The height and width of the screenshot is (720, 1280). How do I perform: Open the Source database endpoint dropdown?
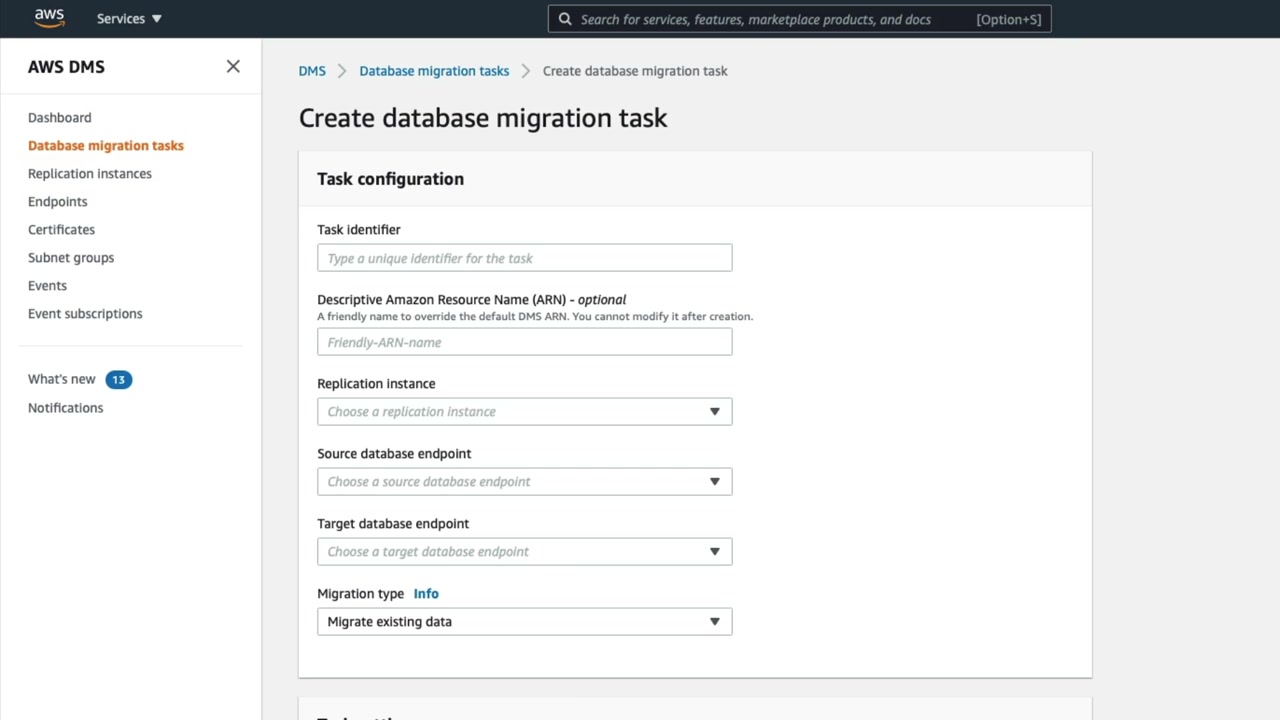tap(524, 481)
